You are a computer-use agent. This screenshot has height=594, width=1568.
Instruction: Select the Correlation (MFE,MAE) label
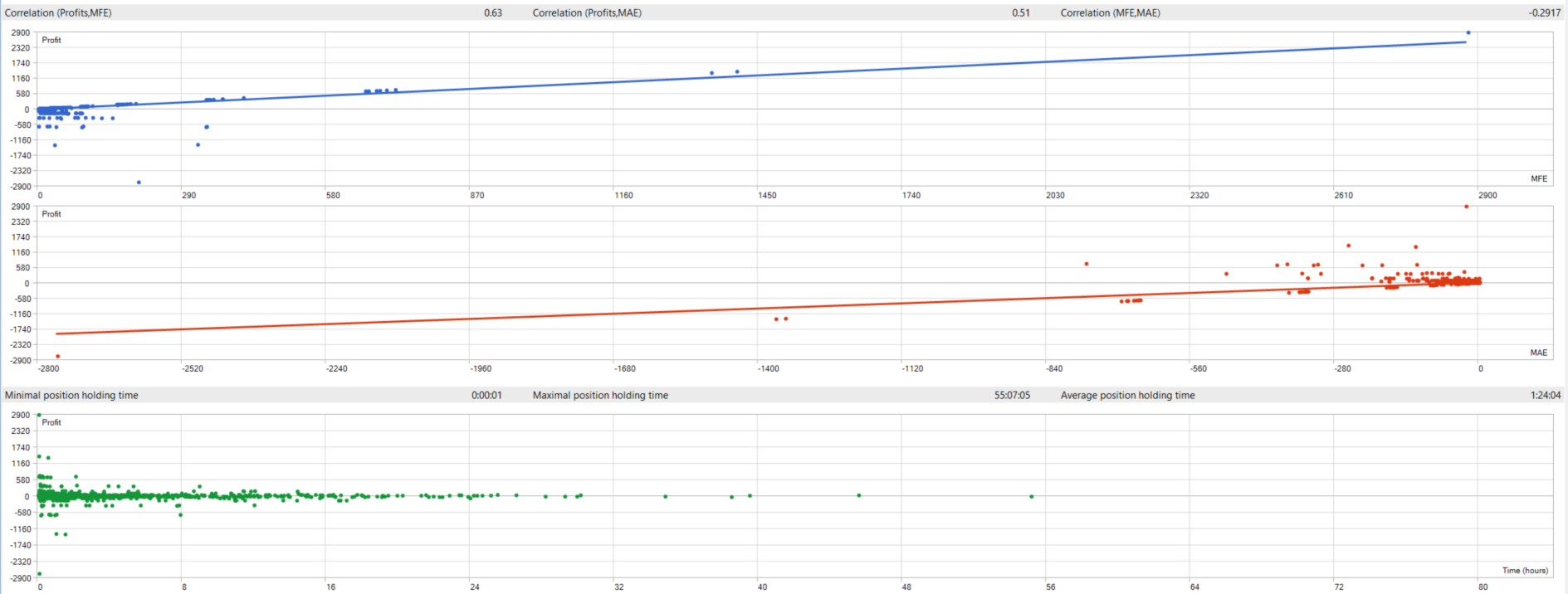[x=1111, y=12]
